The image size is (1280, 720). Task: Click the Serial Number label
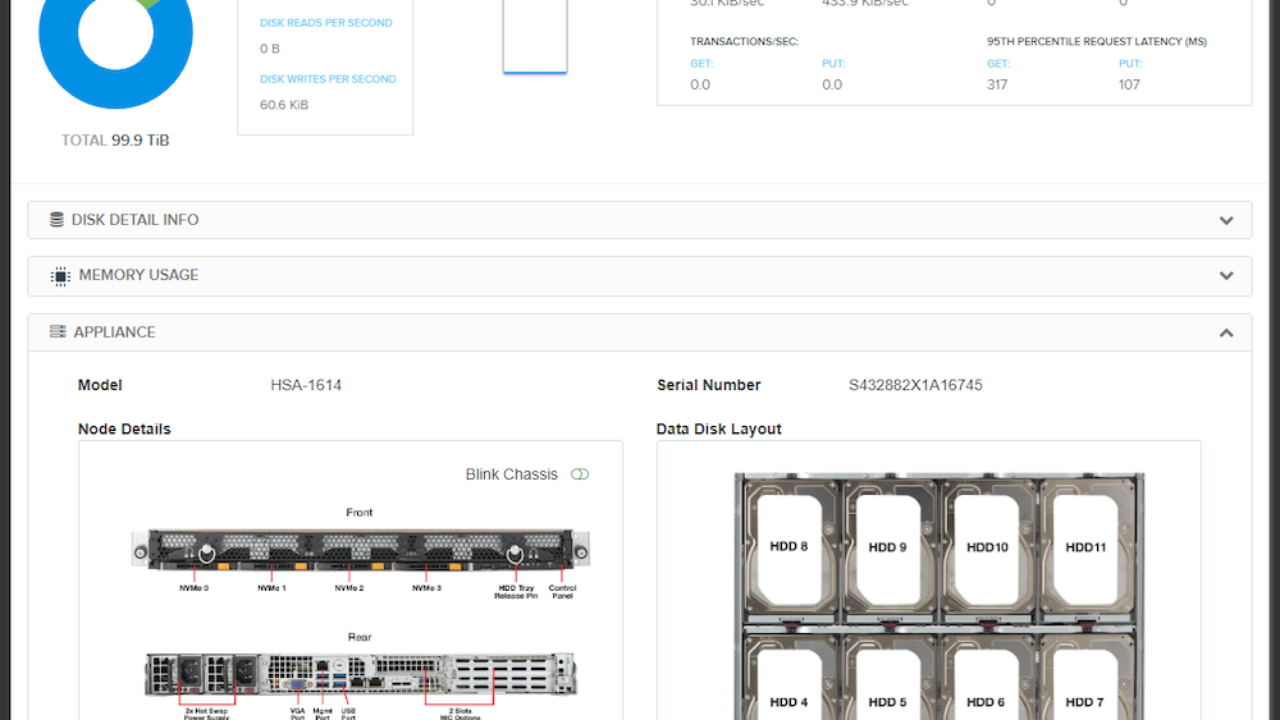pos(709,385)
